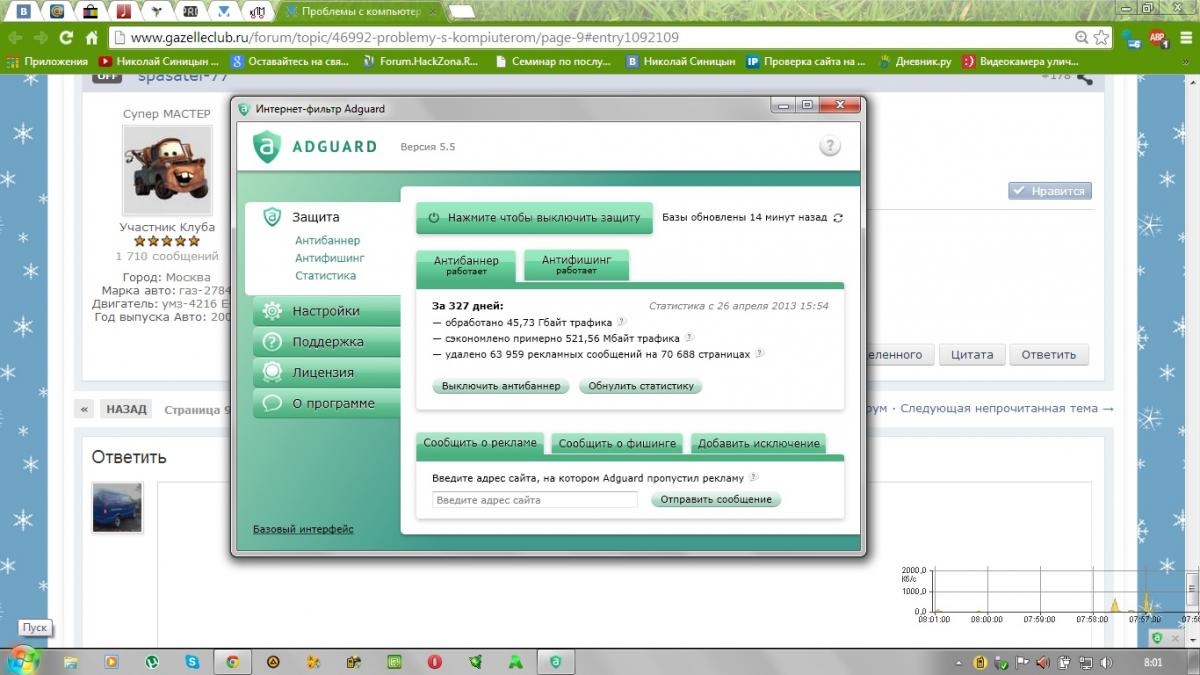Reload the browser page
The image size is (1200, 675).
tap(66, 38)
